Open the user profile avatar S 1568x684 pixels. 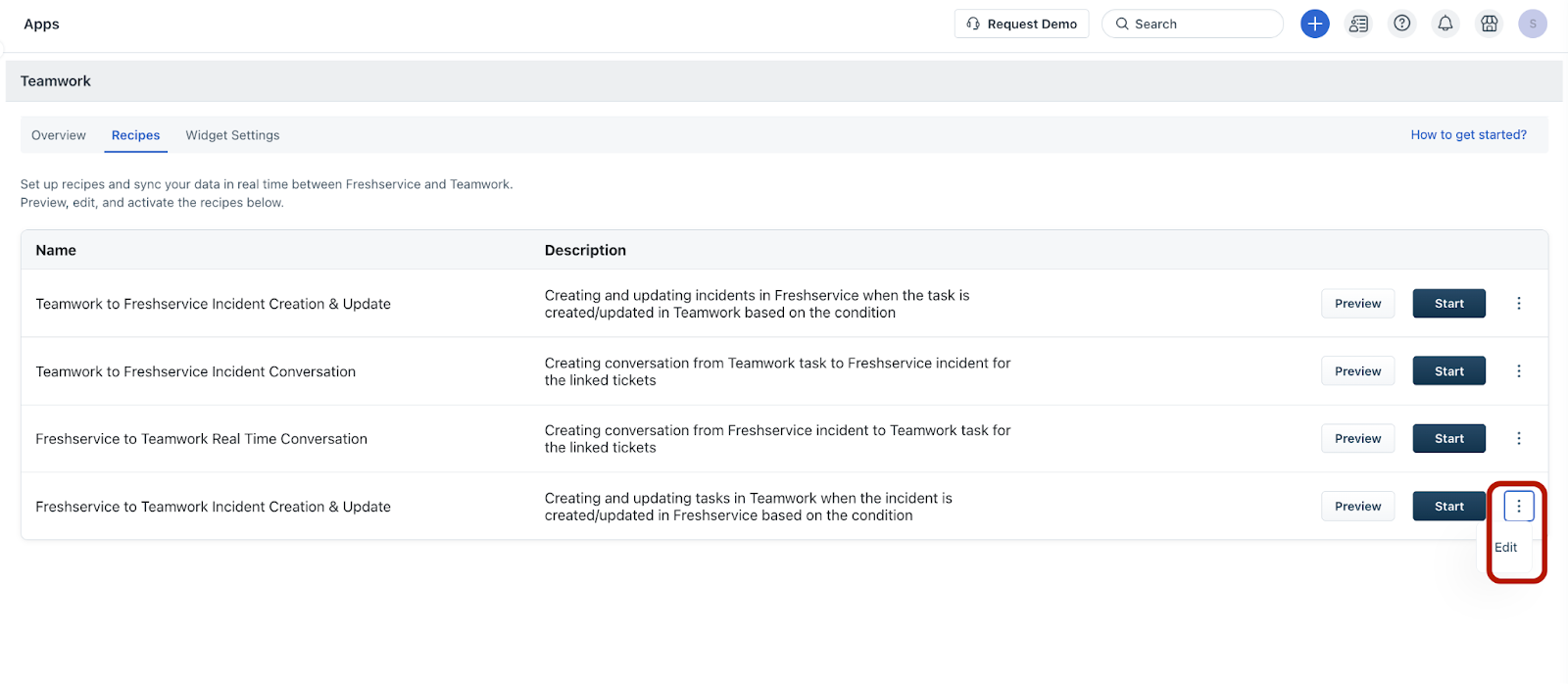(x=1533, y=24)
